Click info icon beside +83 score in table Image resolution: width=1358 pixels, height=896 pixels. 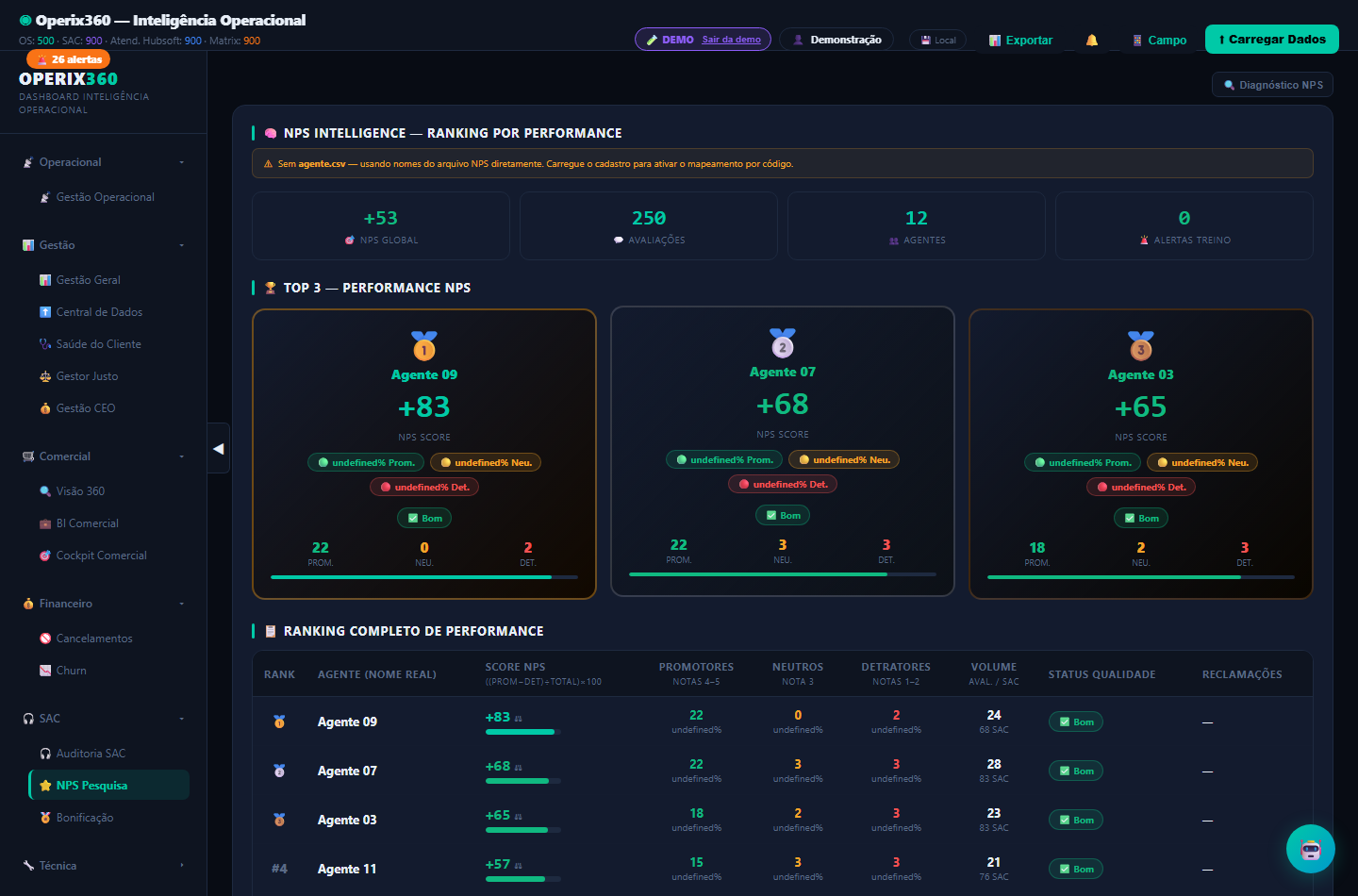519,719
